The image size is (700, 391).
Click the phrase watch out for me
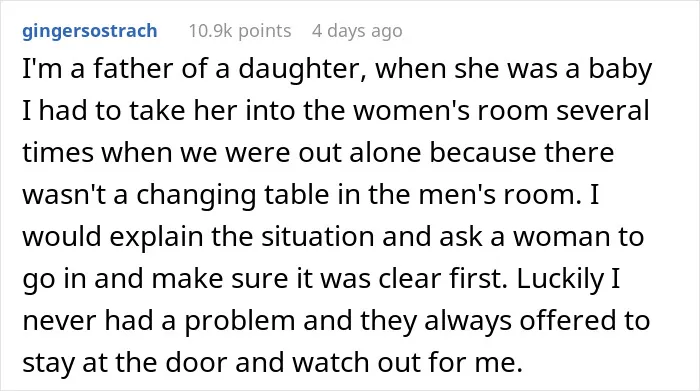[408, 362]
